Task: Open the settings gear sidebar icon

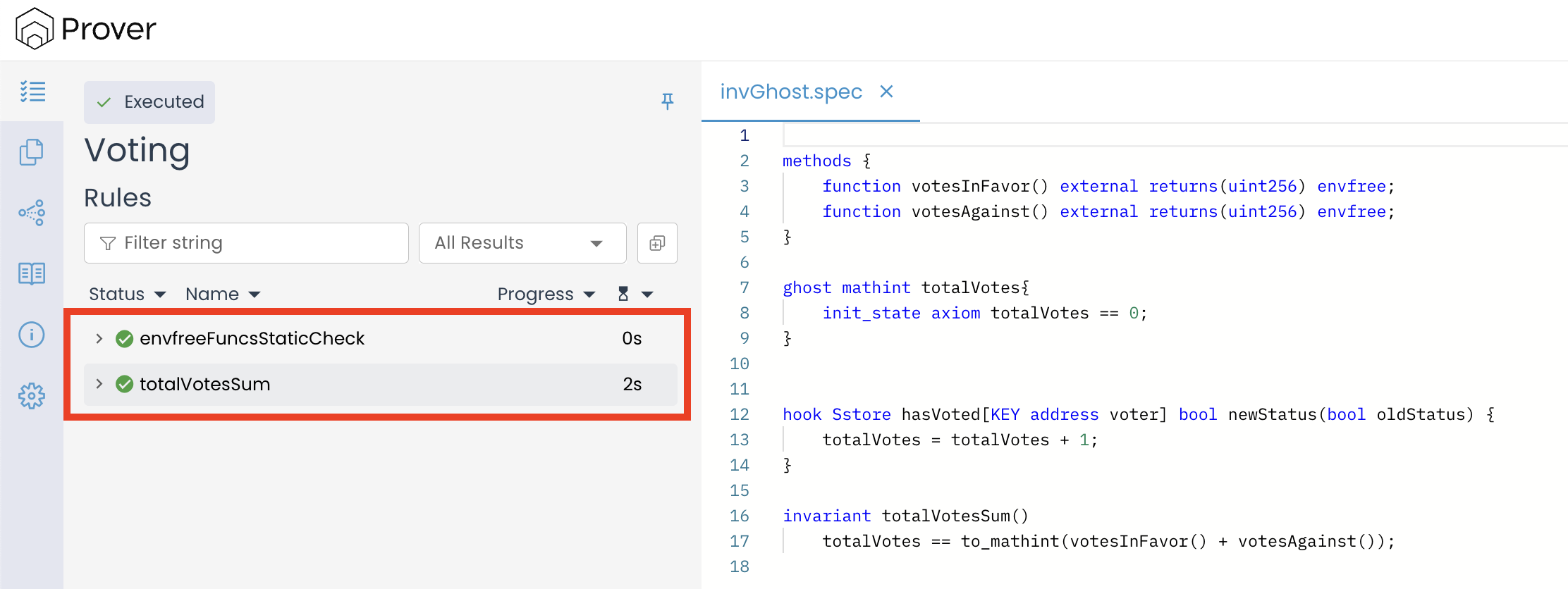Action: pos(32,396)
